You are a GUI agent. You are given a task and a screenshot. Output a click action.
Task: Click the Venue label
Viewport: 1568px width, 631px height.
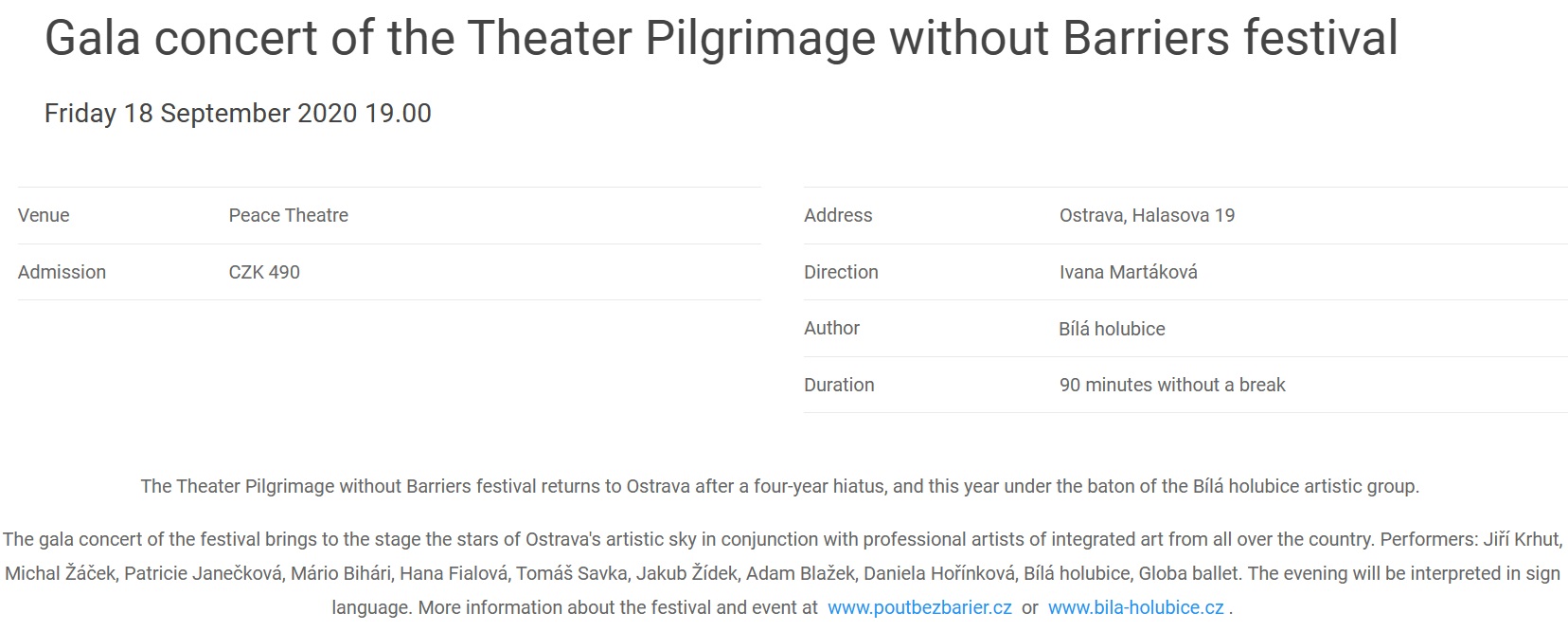pos(44,215)
